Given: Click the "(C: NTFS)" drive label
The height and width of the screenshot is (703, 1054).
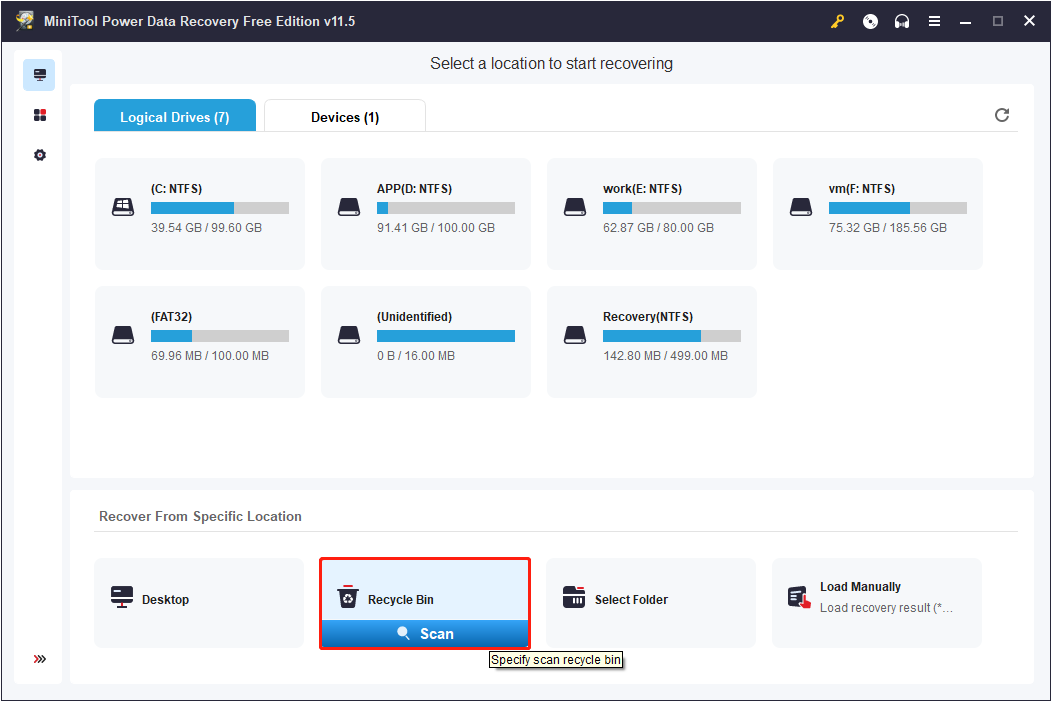Looking at the screenshot, I should click(x=176, y=189).
